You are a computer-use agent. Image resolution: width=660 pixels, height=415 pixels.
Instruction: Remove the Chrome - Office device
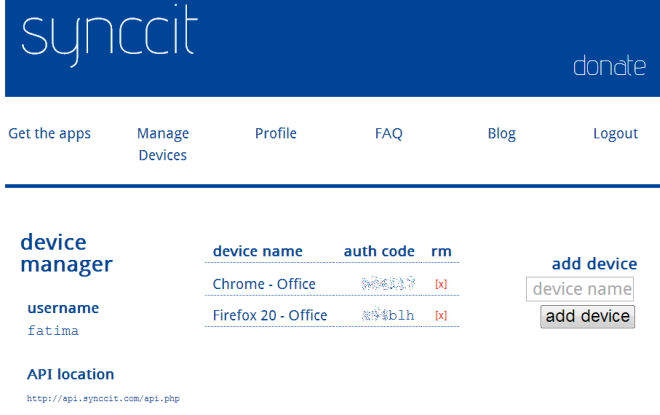(441, 284)
